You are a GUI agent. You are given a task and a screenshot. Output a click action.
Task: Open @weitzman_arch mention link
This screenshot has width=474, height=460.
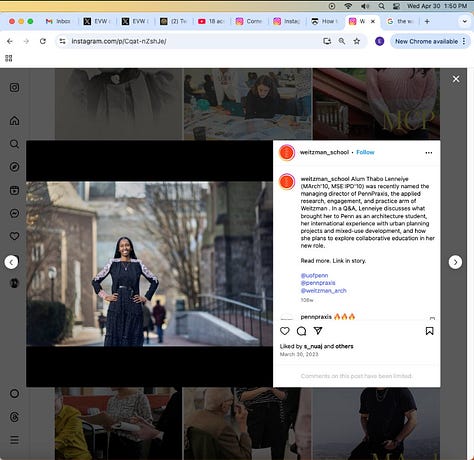324,291
